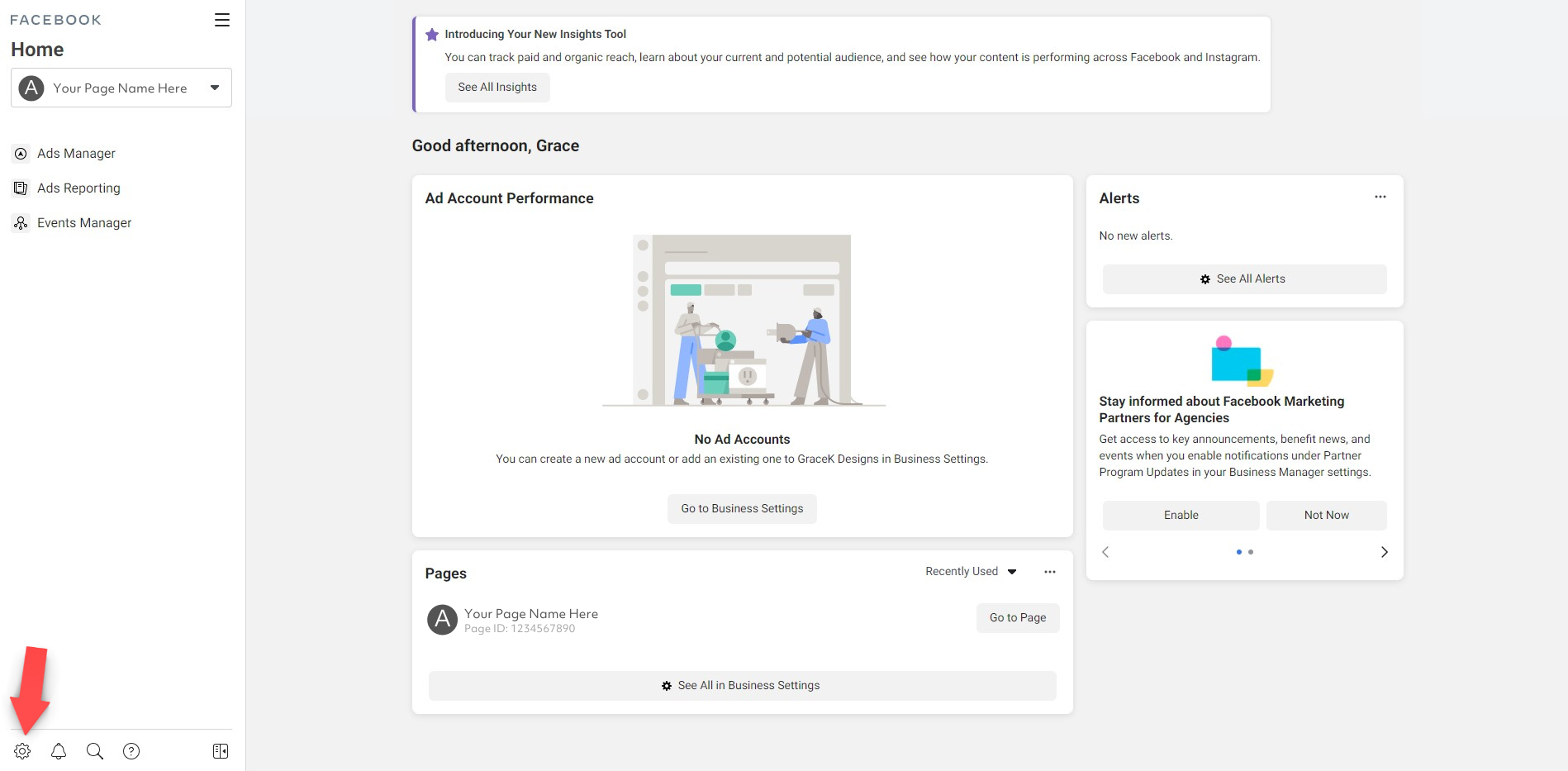Click the page avatar in selector
Screen dimensions: 1568x771
[31, 88]
